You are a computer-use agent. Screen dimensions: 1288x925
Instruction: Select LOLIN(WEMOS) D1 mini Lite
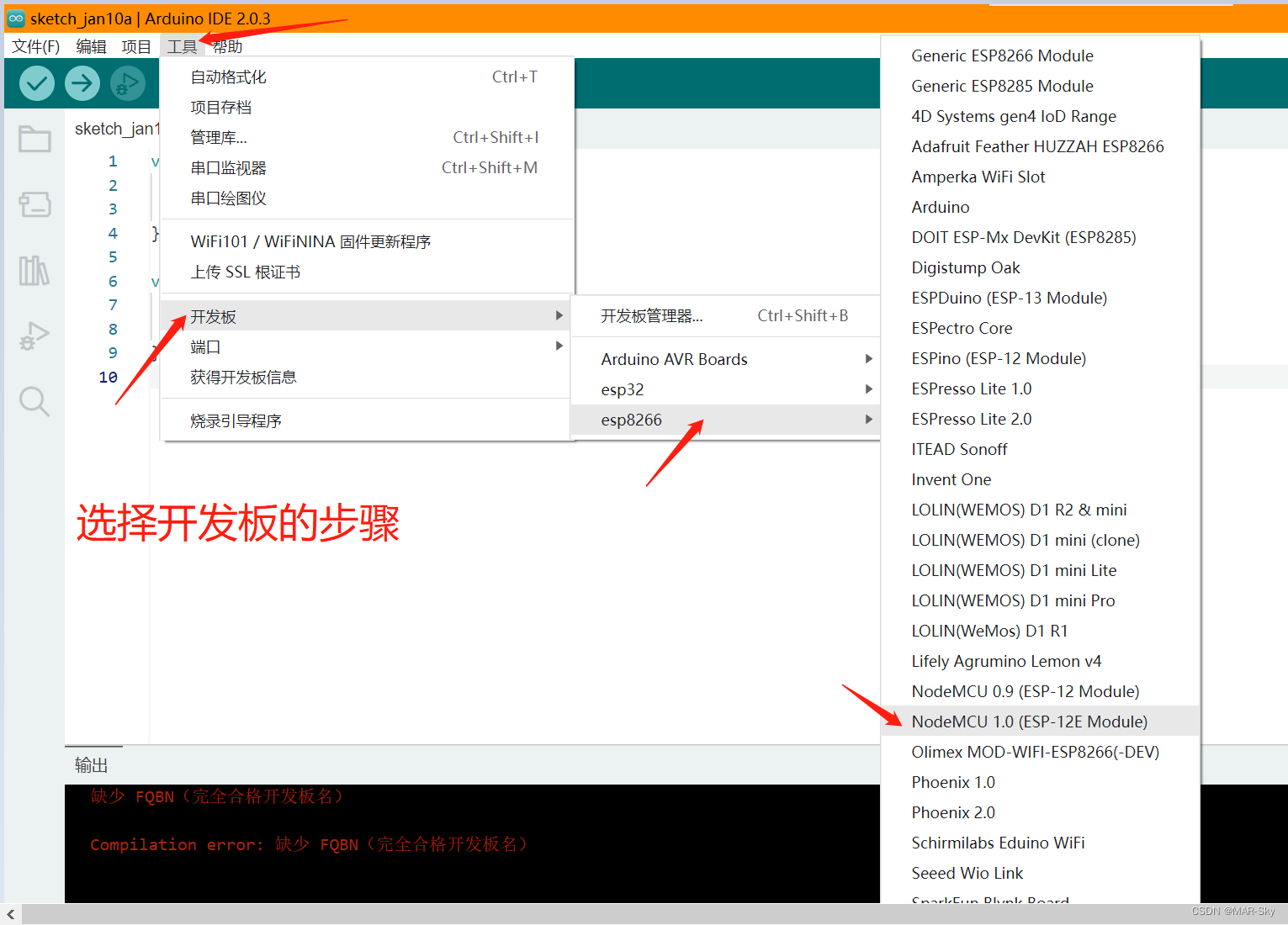pos(1040,570)
